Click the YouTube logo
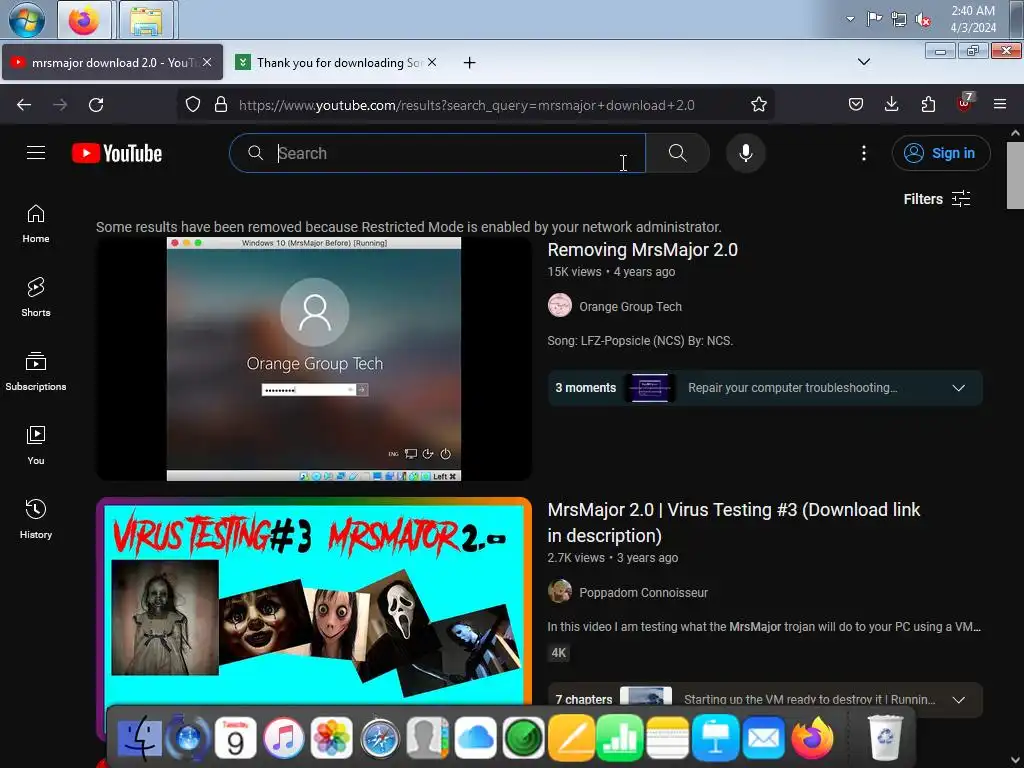1024x768 pixels. pyautogui.click(x=117, y=153)
